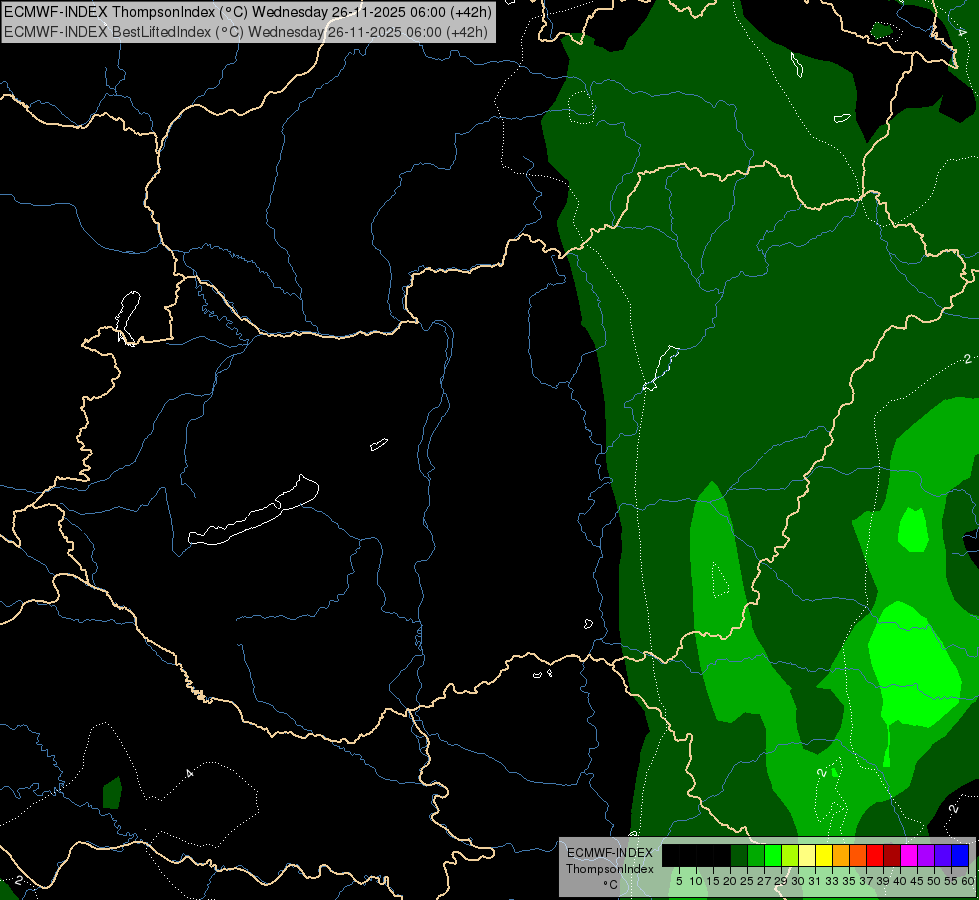979x900 pixels.
Task: Click legend tick value 50
Action: [935, 881]
